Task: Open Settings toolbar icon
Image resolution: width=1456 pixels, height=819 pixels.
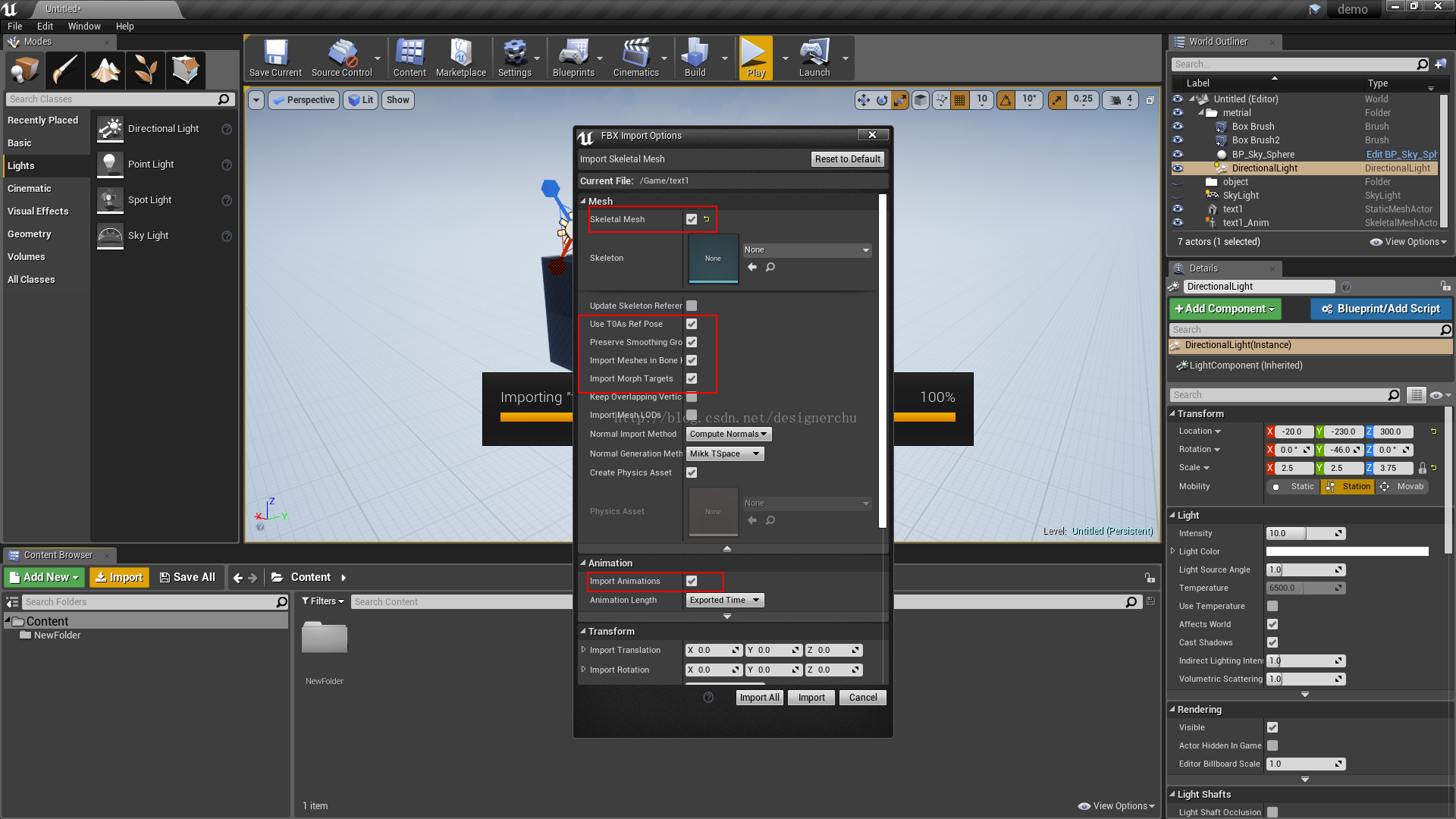Action: pyautogui.click(x=515, y=58)
